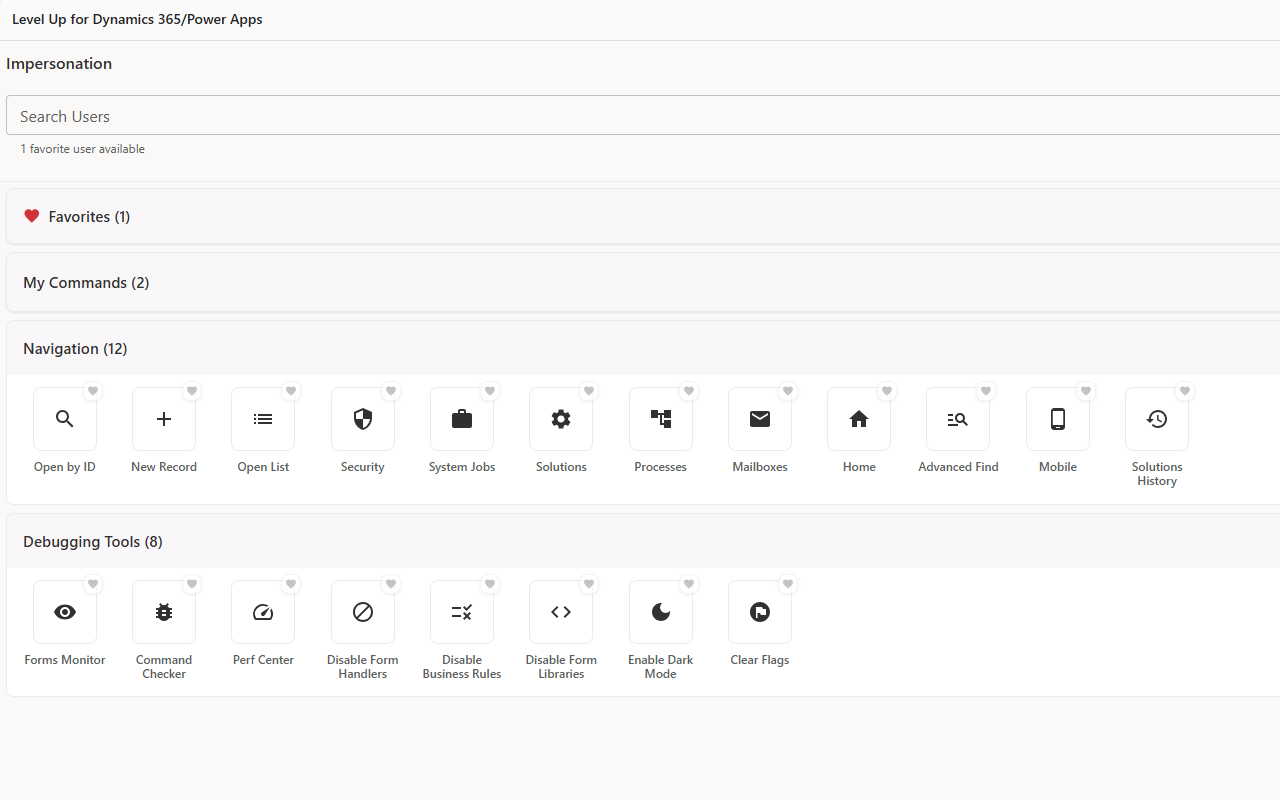Click the Impersonation heading
The height and width of the screenshot is (800, 1280).
[x=59, y=64]
